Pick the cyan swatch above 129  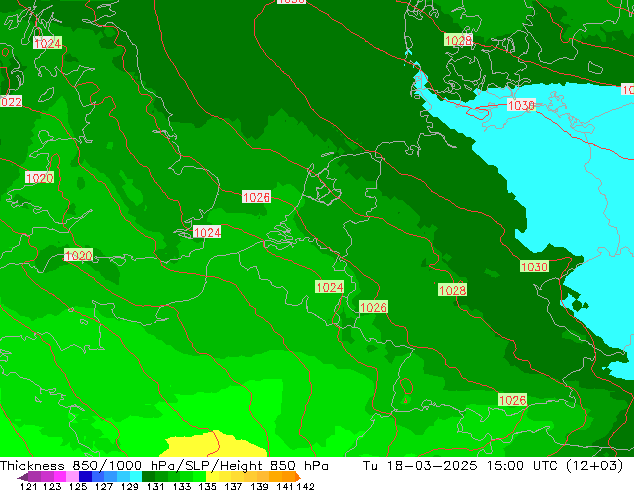pos(136,477)
